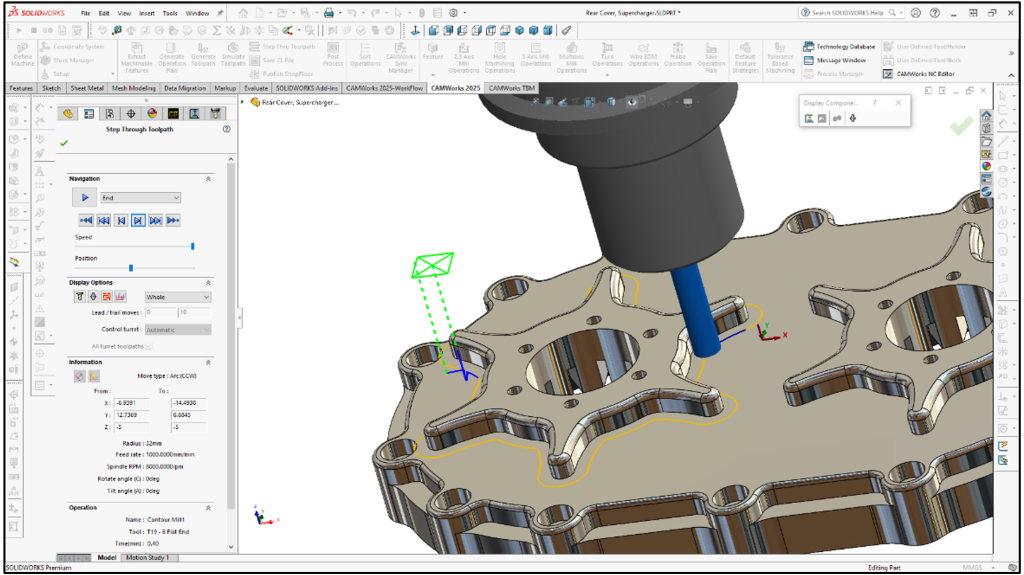Open the PropertyManager tab icon
1024x575 pixels.
pos(89,114)
